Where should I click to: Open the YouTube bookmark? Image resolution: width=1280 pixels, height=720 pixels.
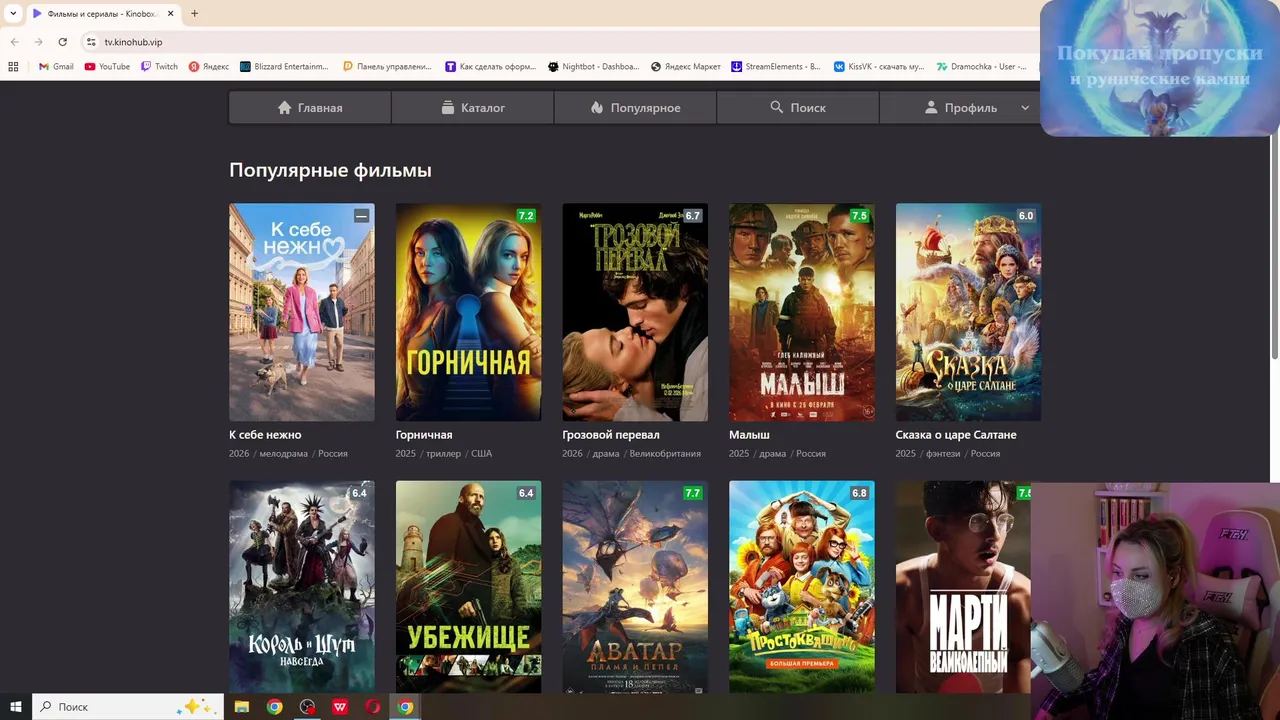(x=107, y=67)
